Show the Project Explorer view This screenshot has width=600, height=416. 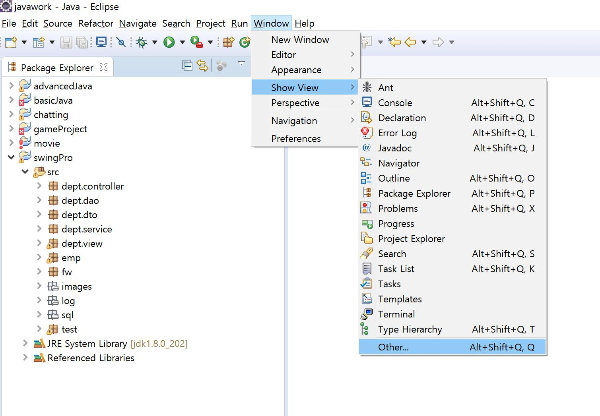[x=453, y=238]
